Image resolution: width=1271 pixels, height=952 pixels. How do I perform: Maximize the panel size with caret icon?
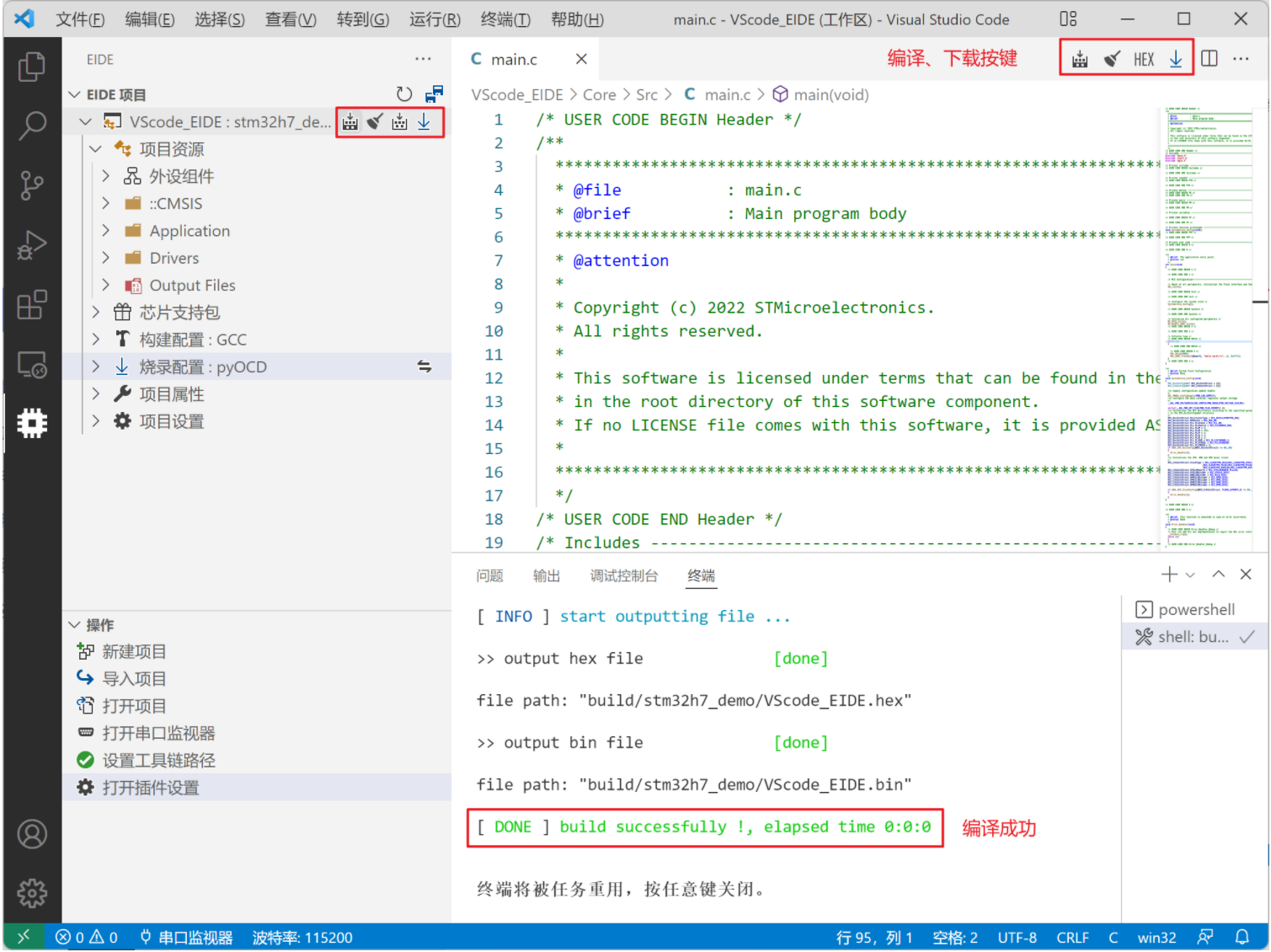point(1219,575)
